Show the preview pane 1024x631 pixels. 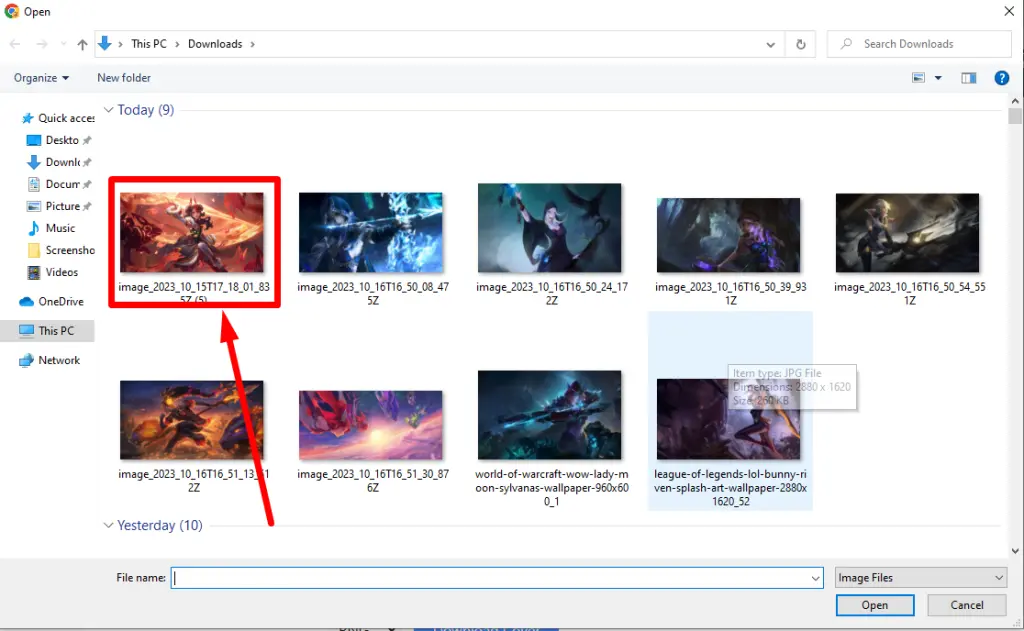(x=968, y=78)
